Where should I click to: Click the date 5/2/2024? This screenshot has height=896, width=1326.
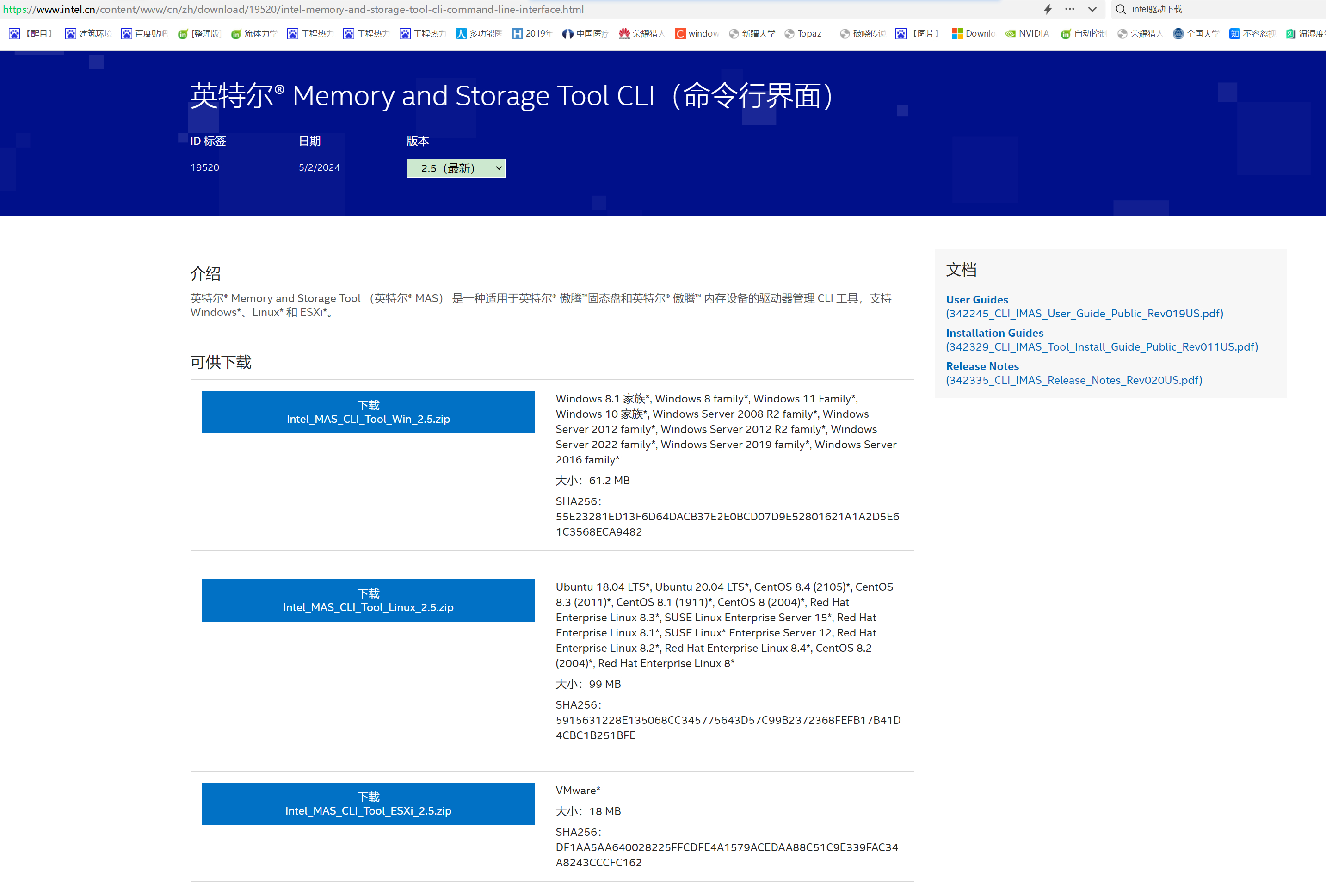click(319, 167)
